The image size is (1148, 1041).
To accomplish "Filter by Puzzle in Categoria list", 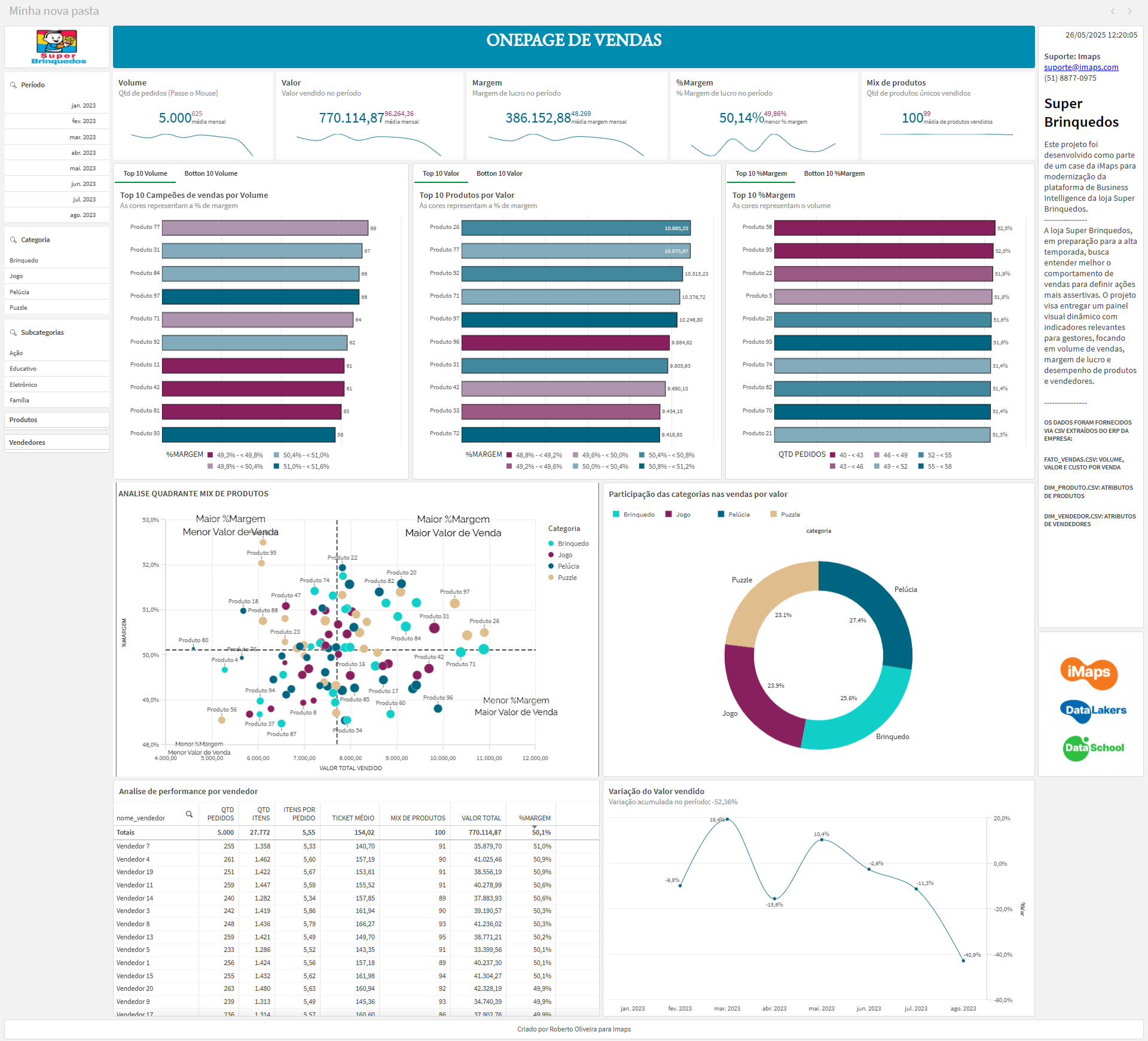I will [x=57, y=308].
